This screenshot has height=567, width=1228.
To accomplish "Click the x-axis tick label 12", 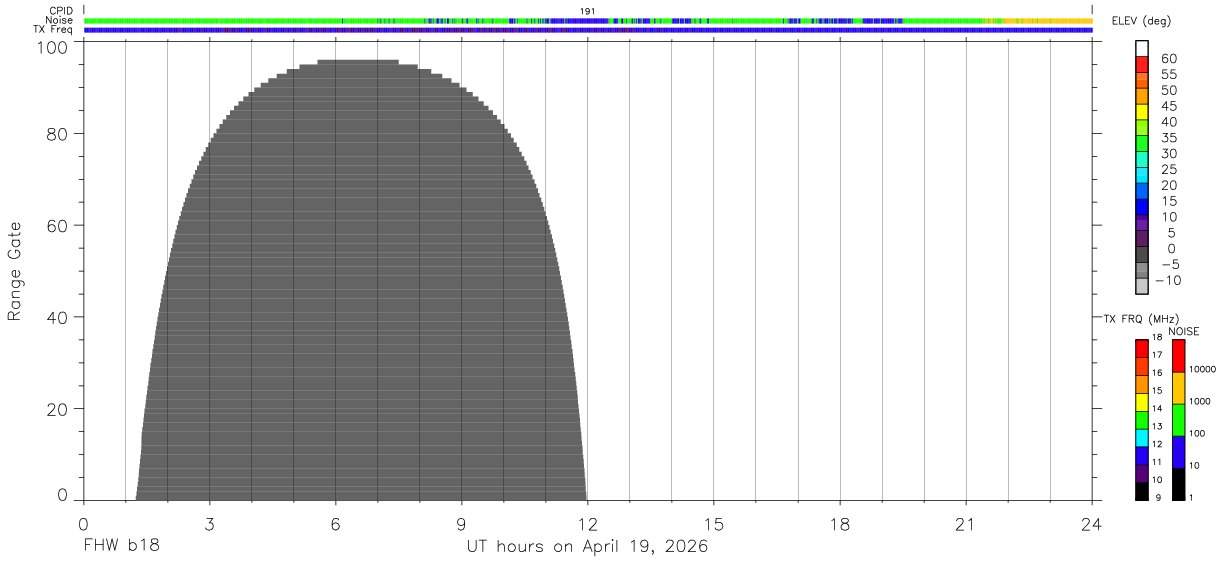I will [x=587, y=524].
